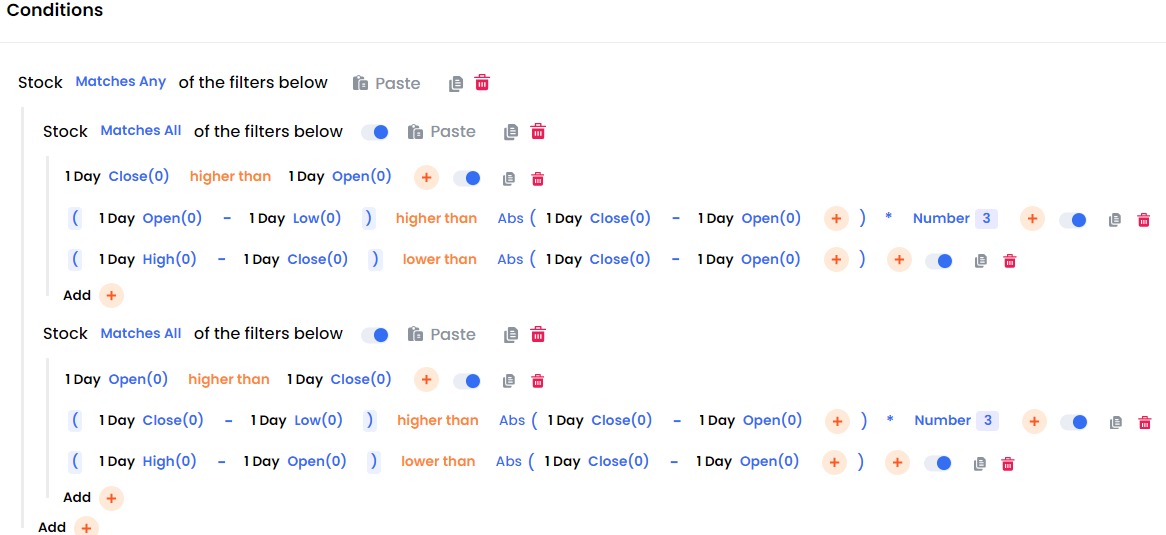Toggle the High(0) minus Close(0) lower than condition

click(x=938, y=261)
